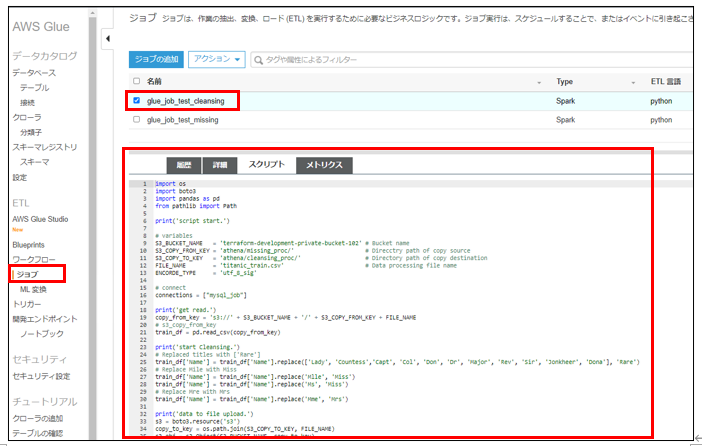Open Blueprints in the sidebar
The height and width of the screenshot is (446, 702).
click(x=29, y=245)
